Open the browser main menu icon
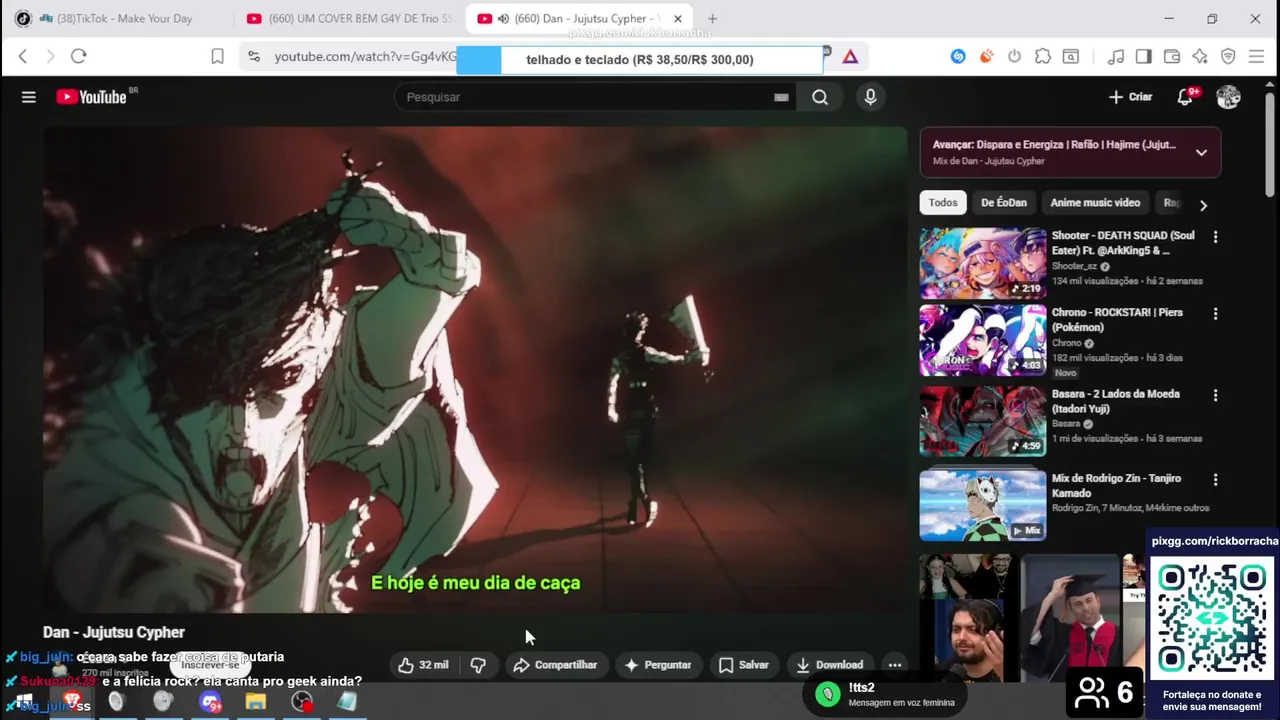This screenshot has width=1280, height=720. [1257, 57]
